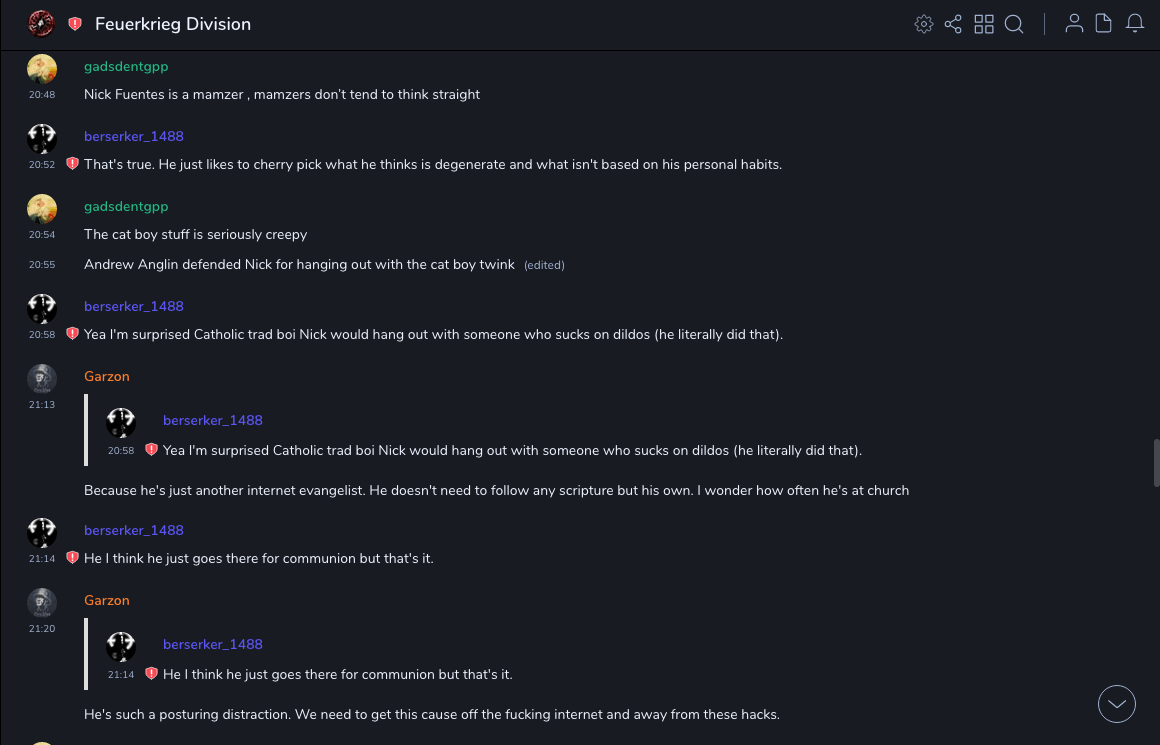Jump to quoted communion message in 21:20 reply
The height and width of the screenshot is (745, 1160).
[x=337, y=674]
